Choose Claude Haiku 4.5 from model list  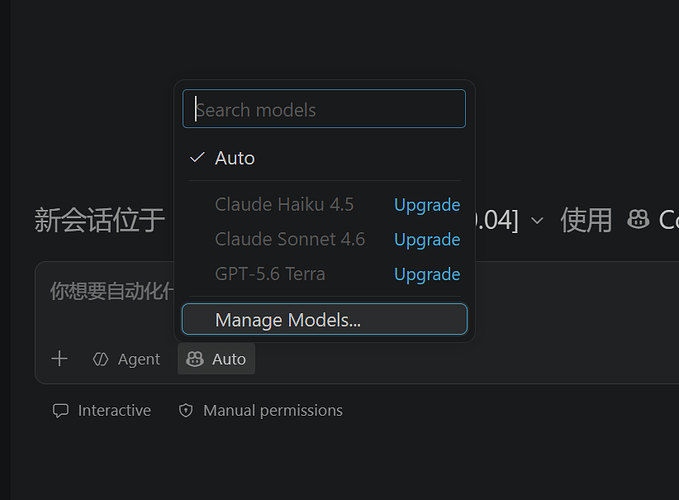284,204
